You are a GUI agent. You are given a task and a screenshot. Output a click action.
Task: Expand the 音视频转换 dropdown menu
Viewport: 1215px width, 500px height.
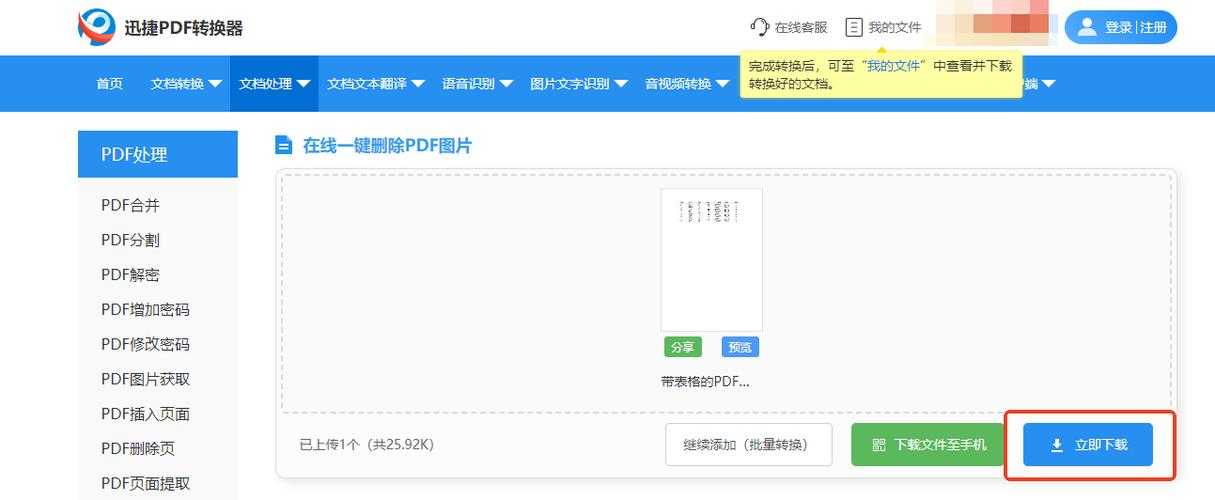[x=687, y=84]
